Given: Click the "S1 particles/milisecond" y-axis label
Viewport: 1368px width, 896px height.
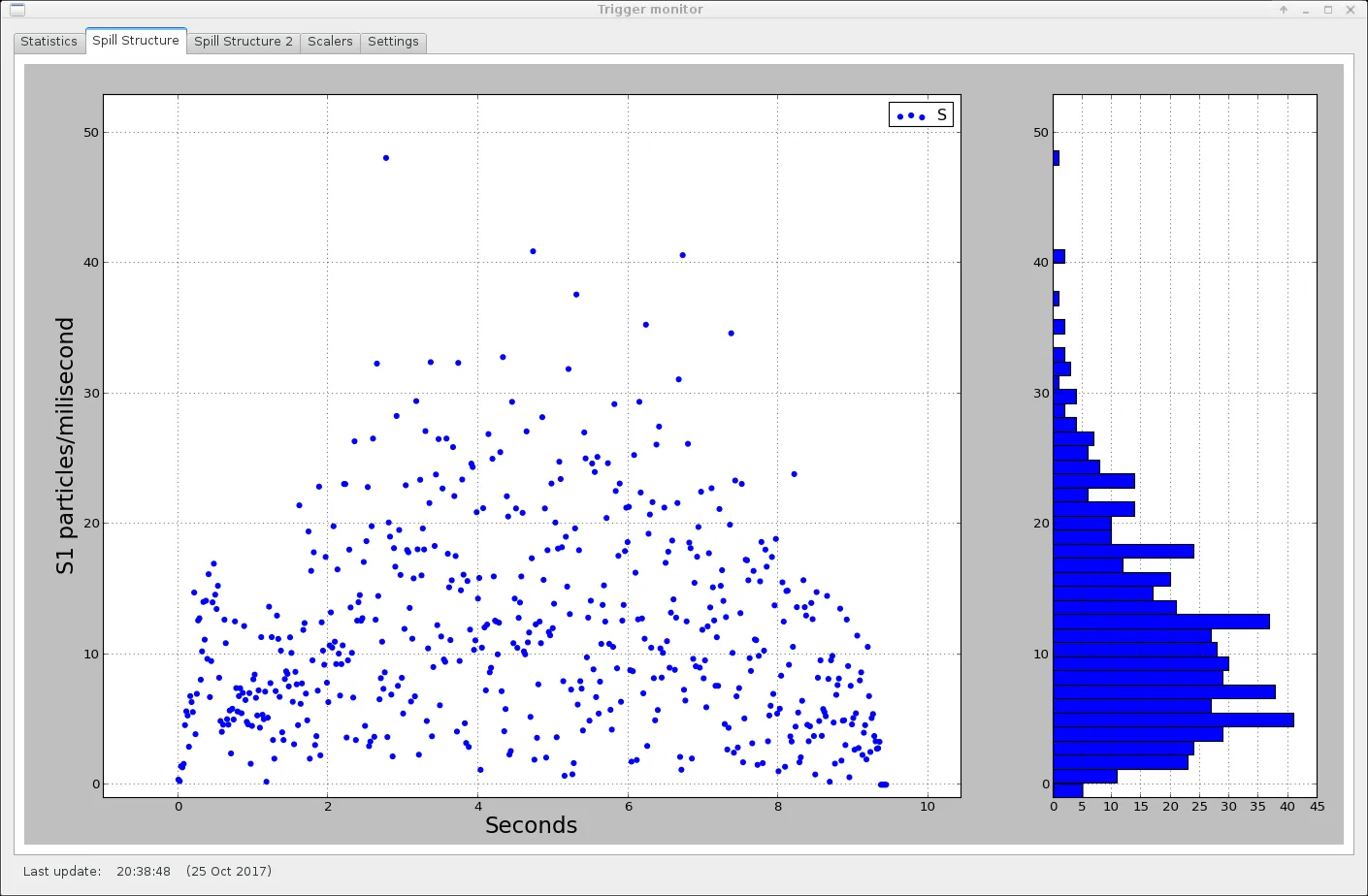Looking at the screenshot, I should pos(65,445).
